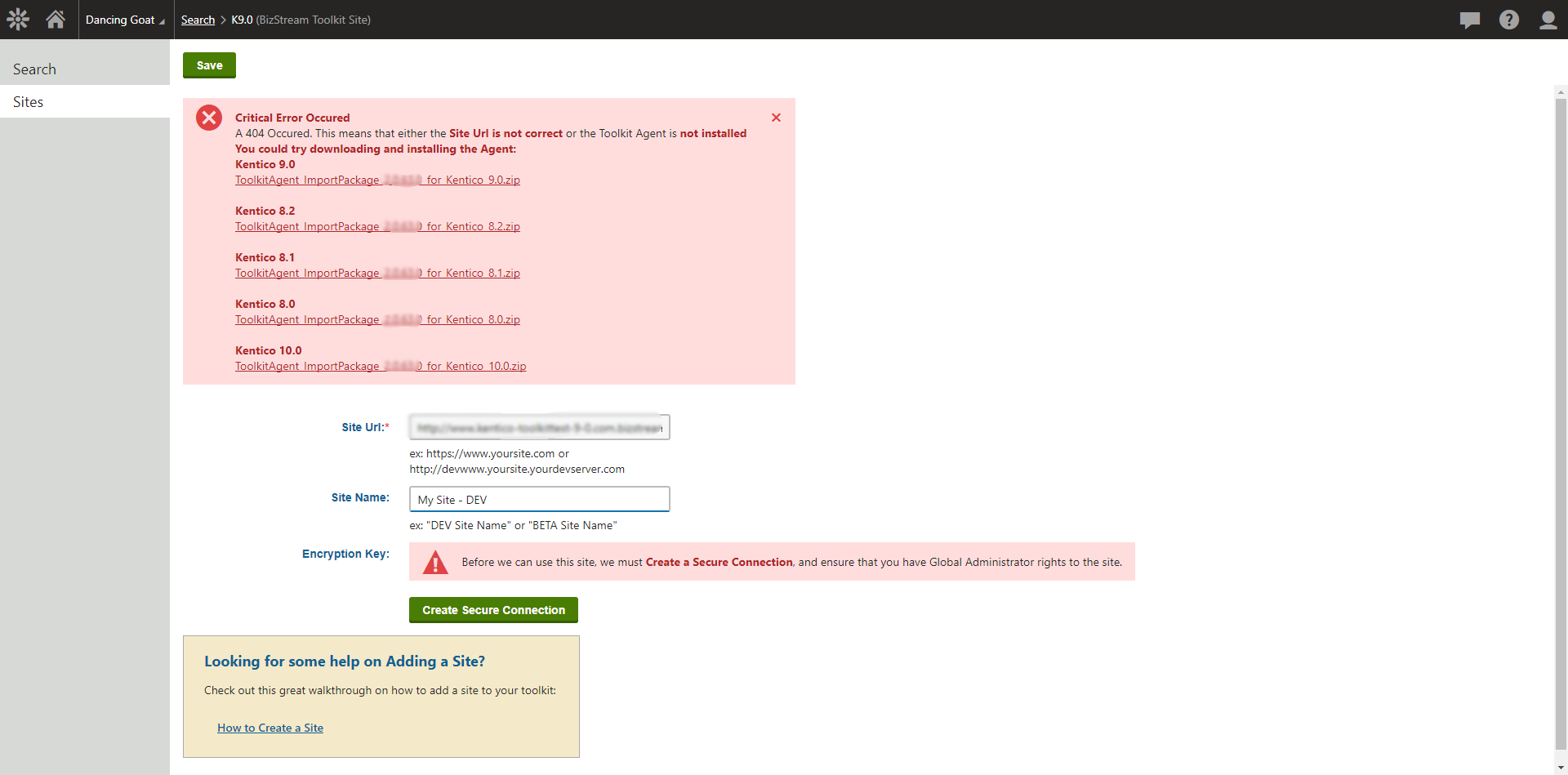Download Toolkit Agent package for Kentico 10.0

coord(381,366)
